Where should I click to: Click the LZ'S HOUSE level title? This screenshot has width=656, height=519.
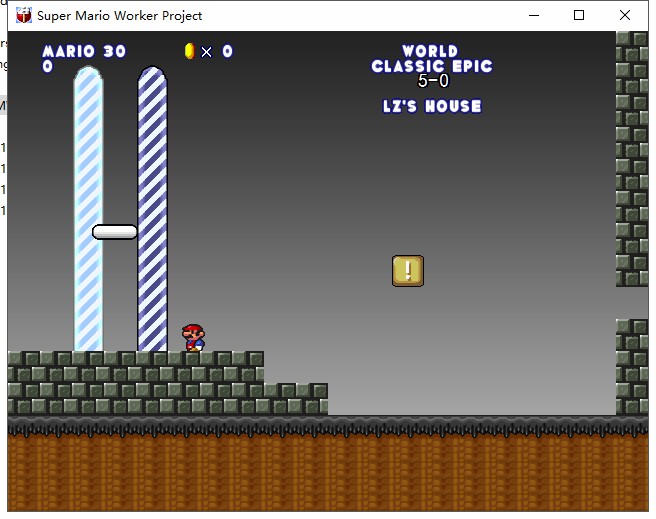point(432,106)
